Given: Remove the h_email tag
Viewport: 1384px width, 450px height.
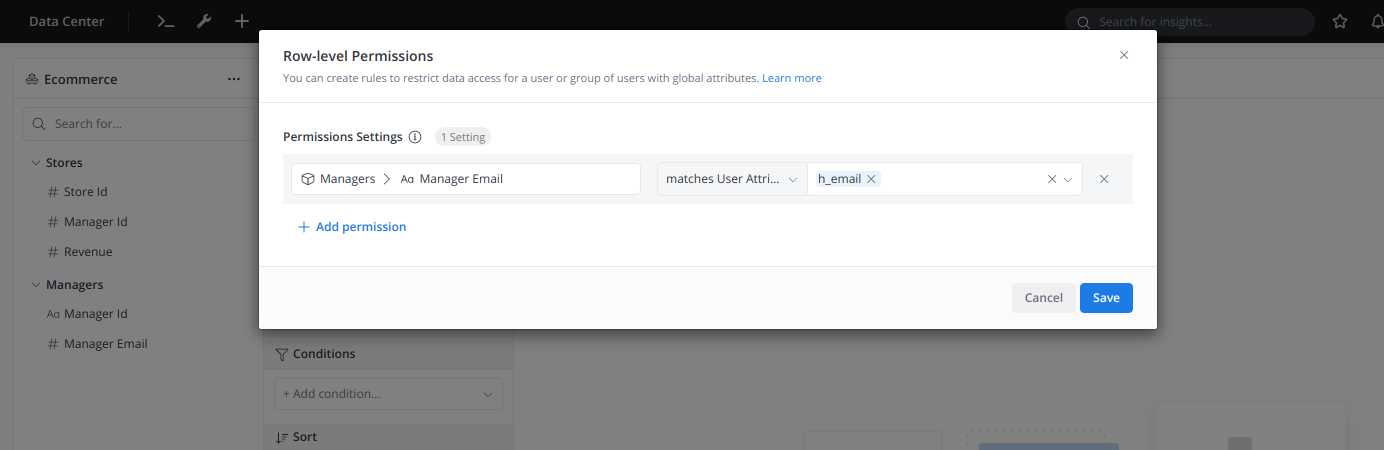Looking at the screenshot, I should [871, 179].
